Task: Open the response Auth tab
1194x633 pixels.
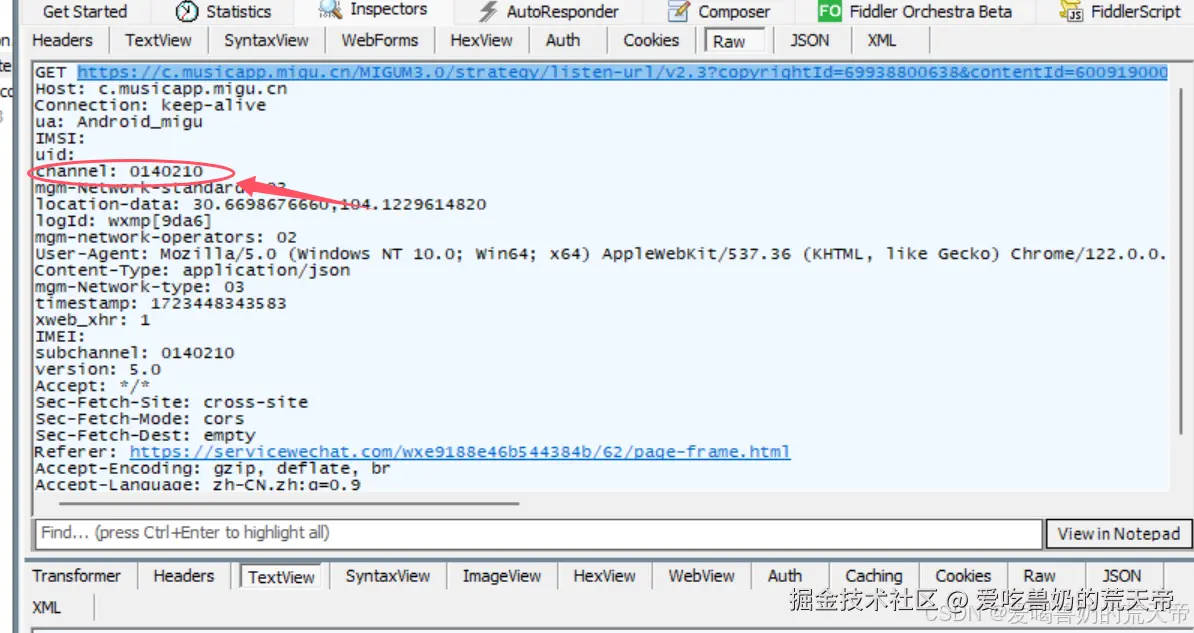Action: click(785, 576)
